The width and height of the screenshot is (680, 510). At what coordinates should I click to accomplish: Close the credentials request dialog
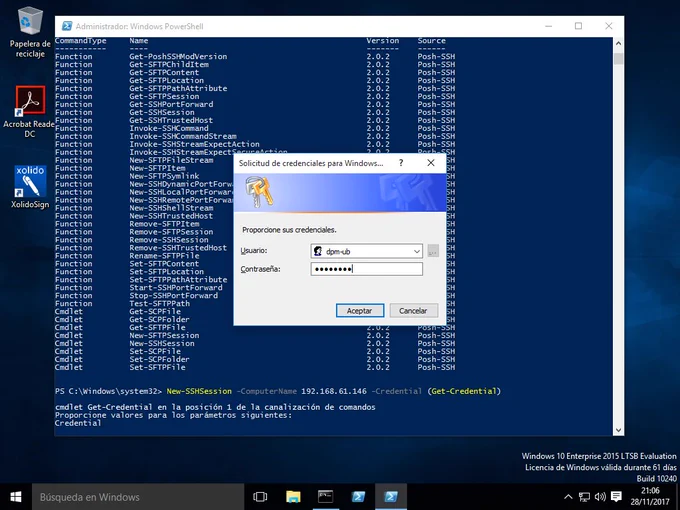pyautogui.click(x=431, y=163)
